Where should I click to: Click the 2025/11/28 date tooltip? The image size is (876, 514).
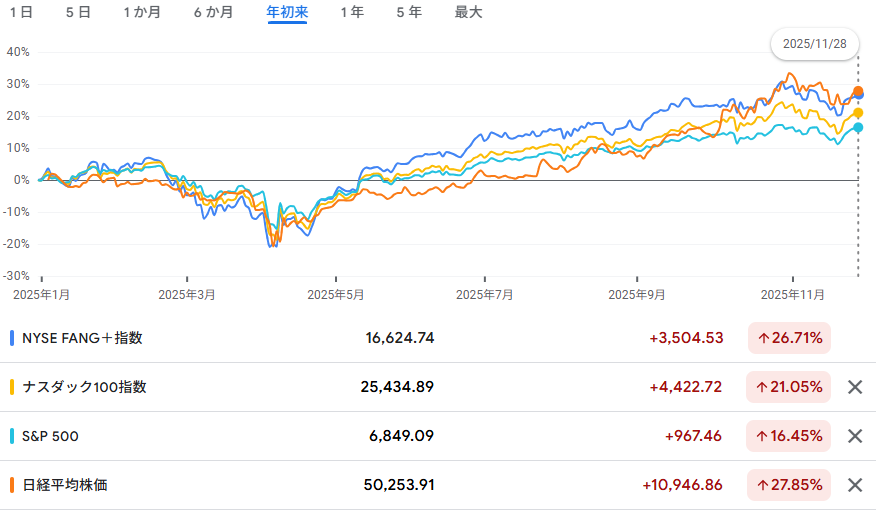[x=813, y=44]
